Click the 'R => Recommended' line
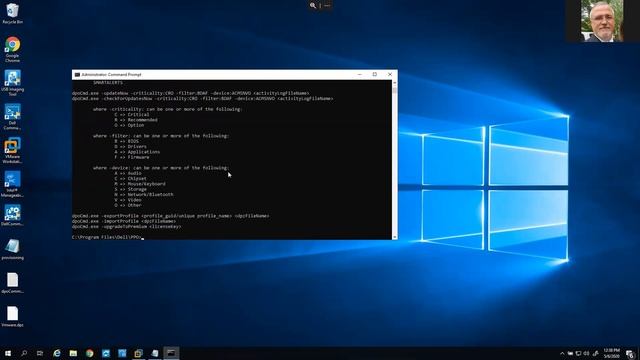This screenshot has height=360, width=640. pyautogui.click(x=136, y=120)
